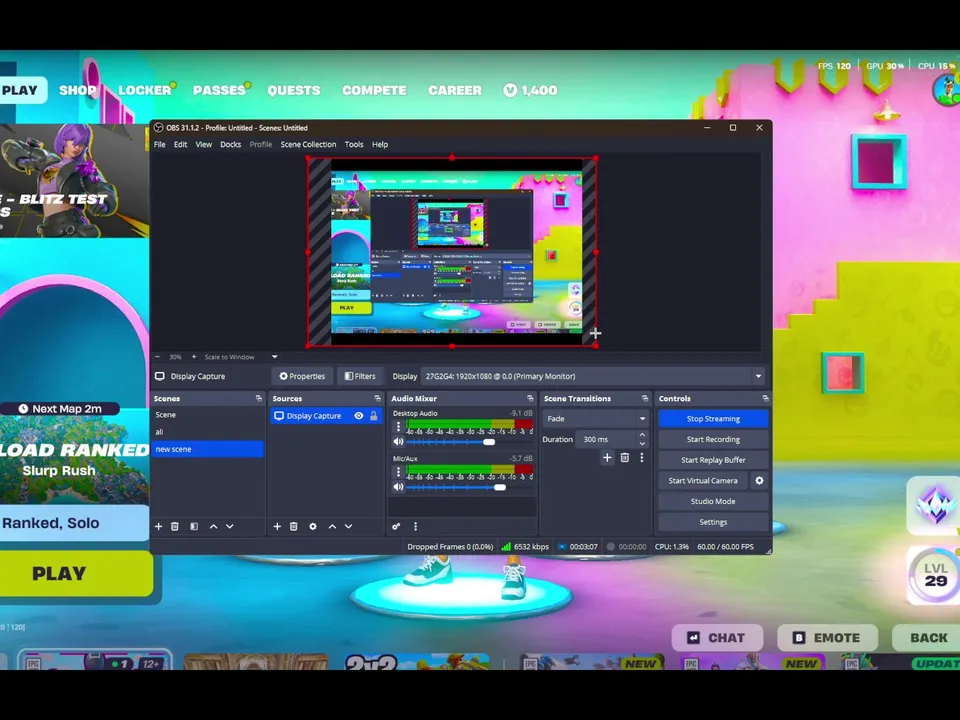
Task: Move source up arrow in Sources toolbar
Action: click(x=332, y=527)
